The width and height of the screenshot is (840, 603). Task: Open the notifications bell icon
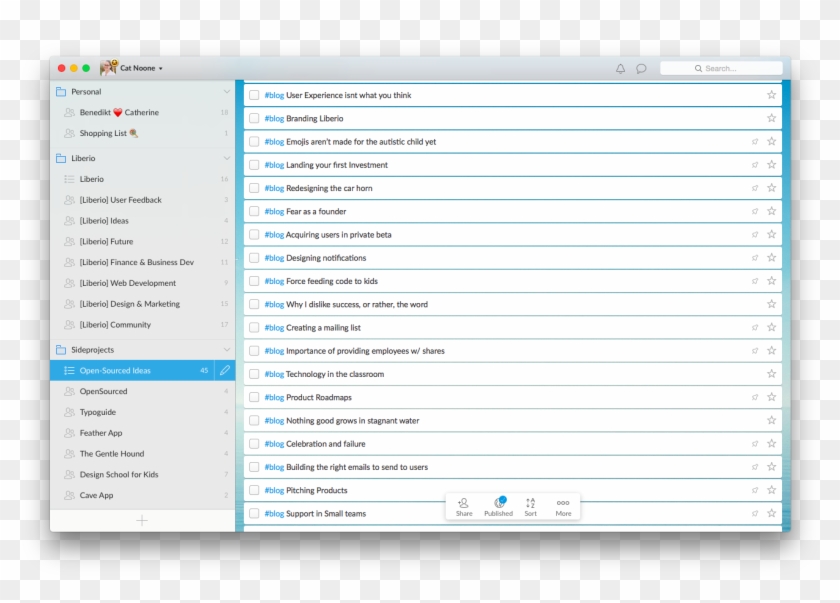(x=620, y=69)
